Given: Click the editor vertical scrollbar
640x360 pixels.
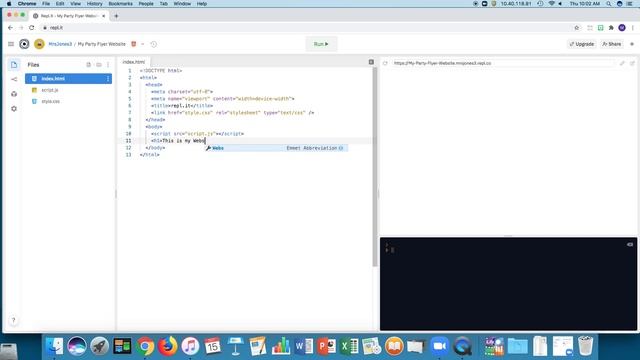Looking at the screenshot, I should pos(375,167).
